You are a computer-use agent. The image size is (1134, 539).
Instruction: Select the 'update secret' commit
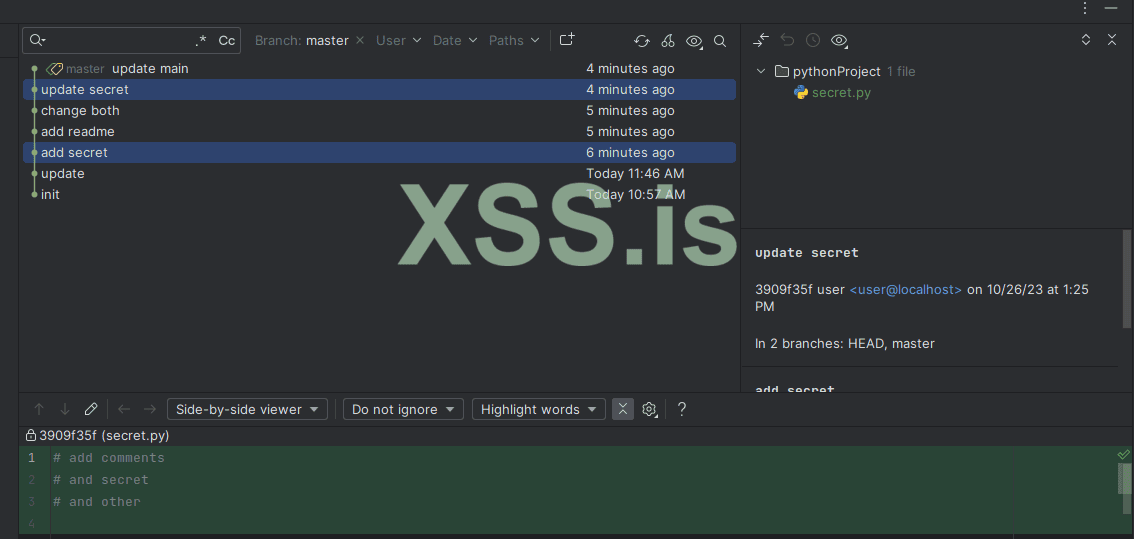(x=380, y=90)
